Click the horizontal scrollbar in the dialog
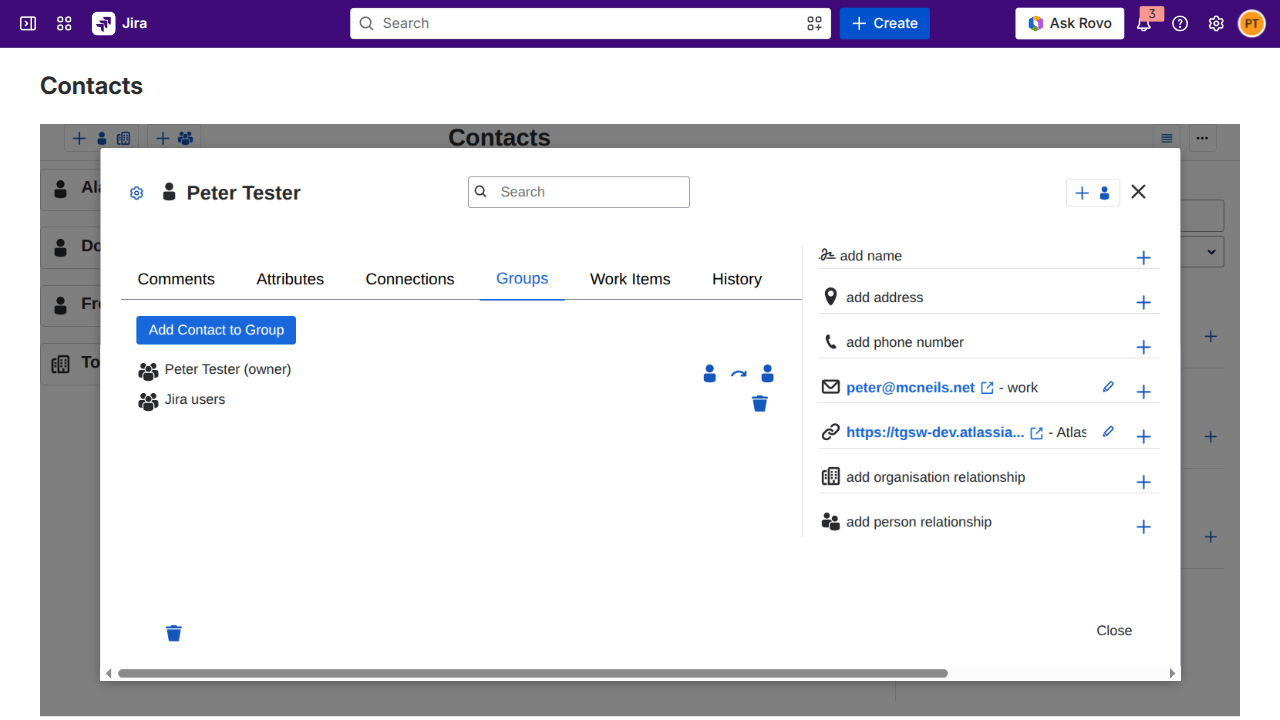This screenshot has height=720, width=1280. tap(532, 674)
